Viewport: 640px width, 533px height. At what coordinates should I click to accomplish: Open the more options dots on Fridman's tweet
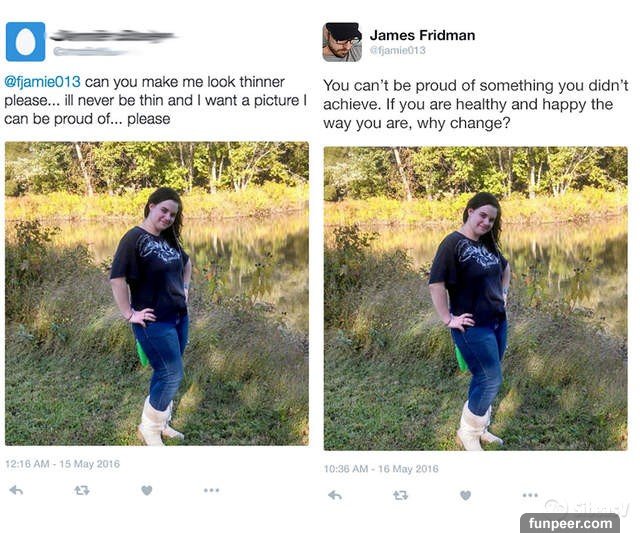tap(530, 495)
